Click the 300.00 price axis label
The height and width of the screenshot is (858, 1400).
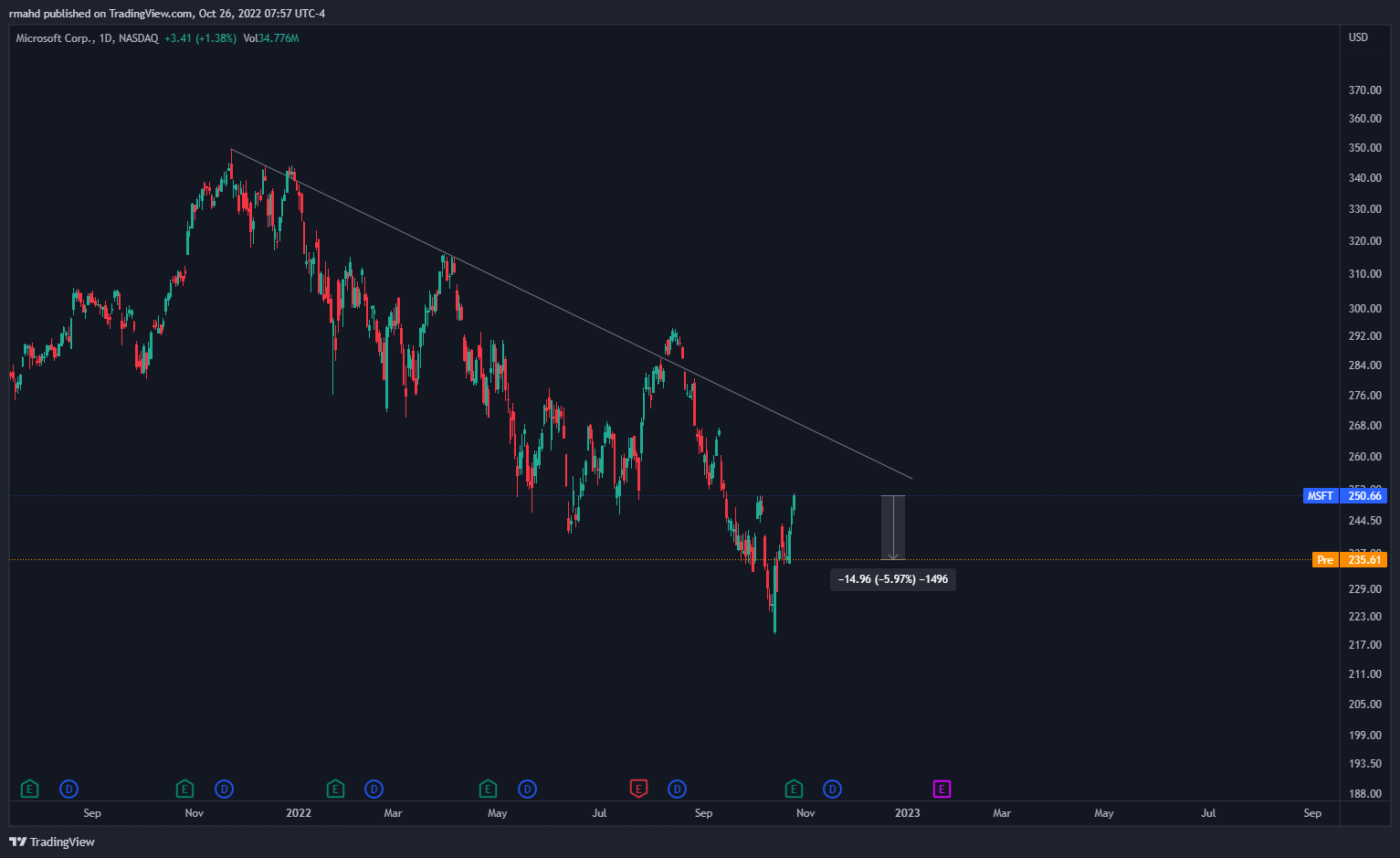click(x=1365, y=309)
